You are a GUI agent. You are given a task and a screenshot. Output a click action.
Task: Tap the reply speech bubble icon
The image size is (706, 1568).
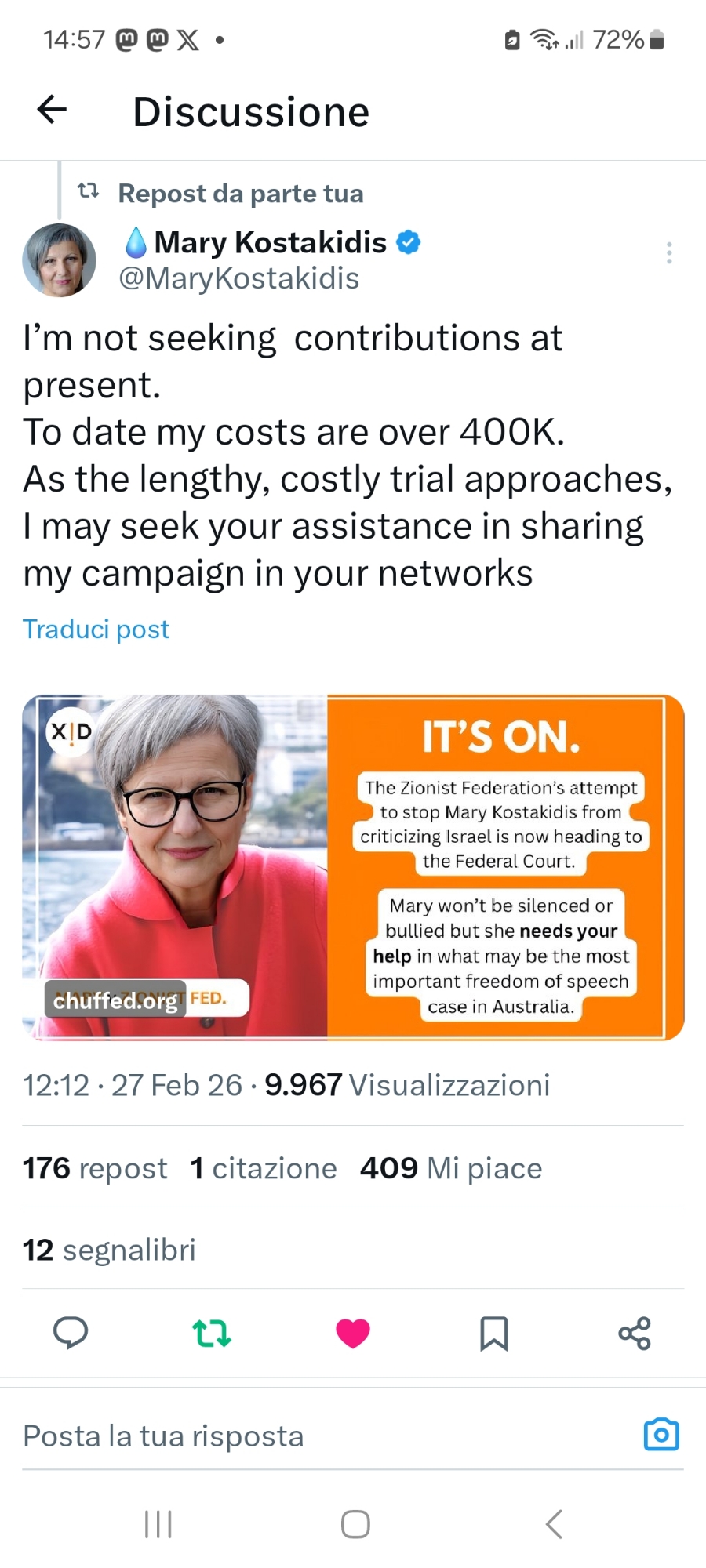(71, 1333)
